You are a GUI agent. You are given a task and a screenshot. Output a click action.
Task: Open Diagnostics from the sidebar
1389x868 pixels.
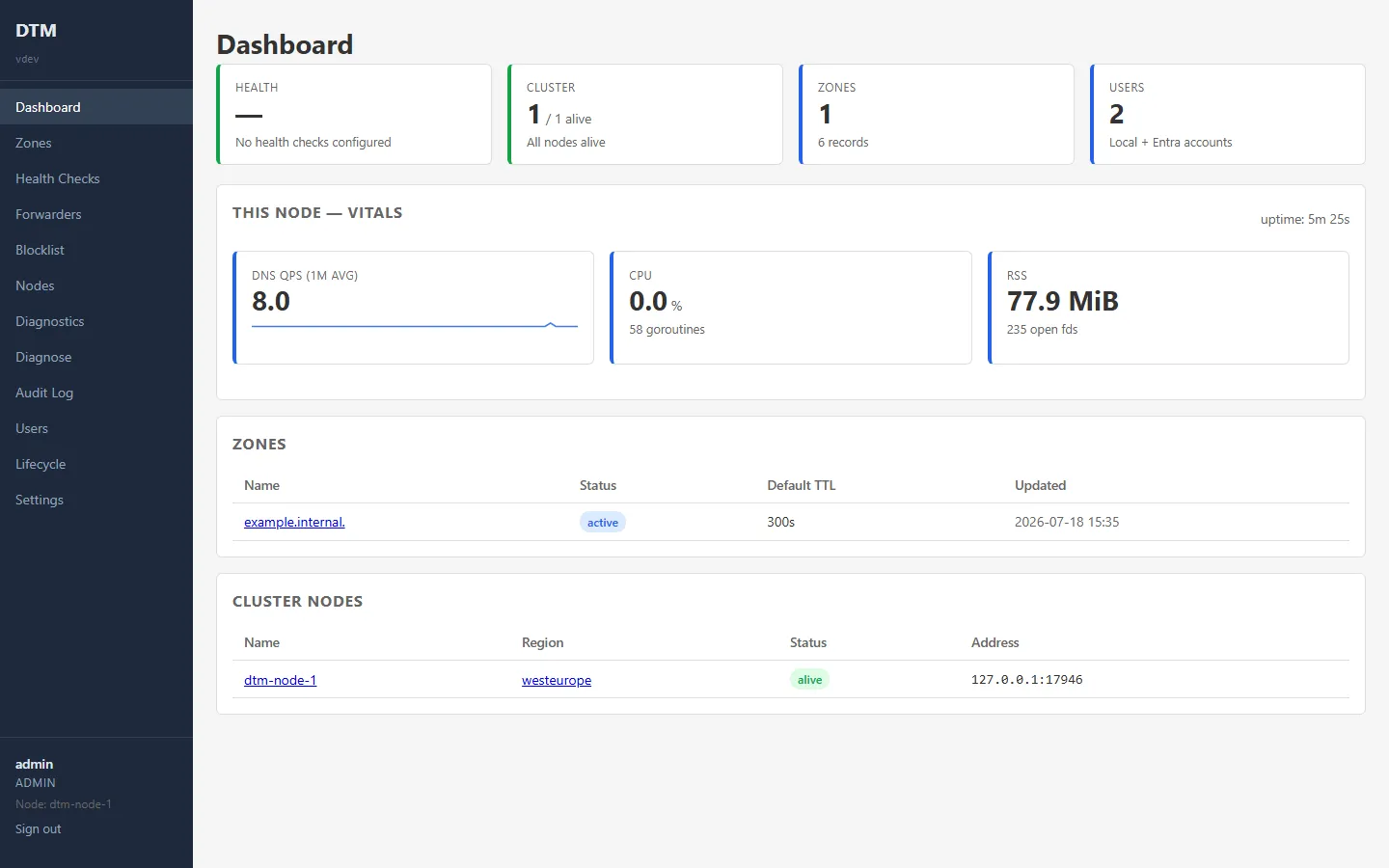tap(96, 321)
